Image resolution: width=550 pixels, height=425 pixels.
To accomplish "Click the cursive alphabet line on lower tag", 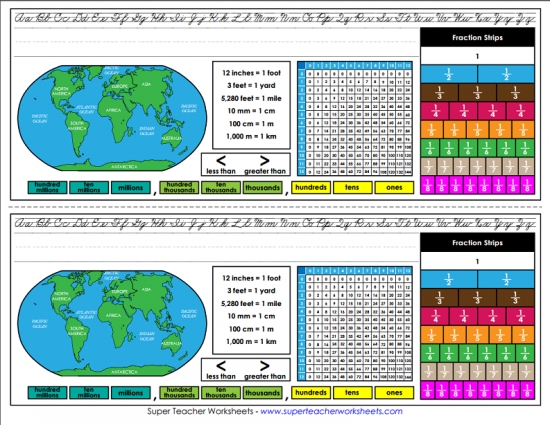I will pyautogui.click(x=275, y=223).
